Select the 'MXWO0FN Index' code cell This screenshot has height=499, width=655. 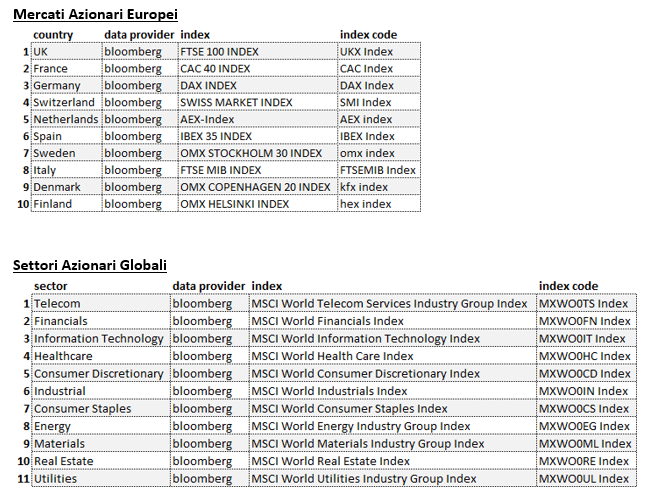click(x=586, y=321)
